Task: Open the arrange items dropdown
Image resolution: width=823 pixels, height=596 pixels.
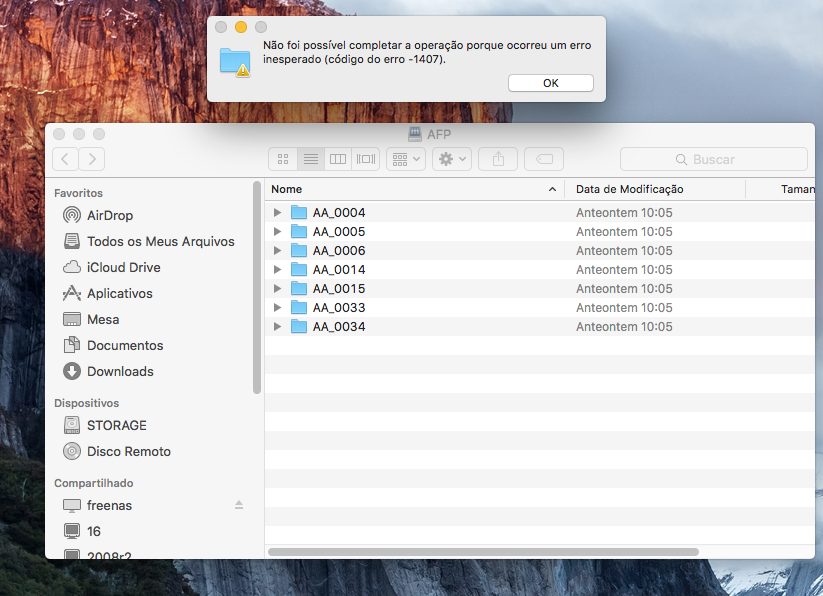Action: [x=405, y=159]
